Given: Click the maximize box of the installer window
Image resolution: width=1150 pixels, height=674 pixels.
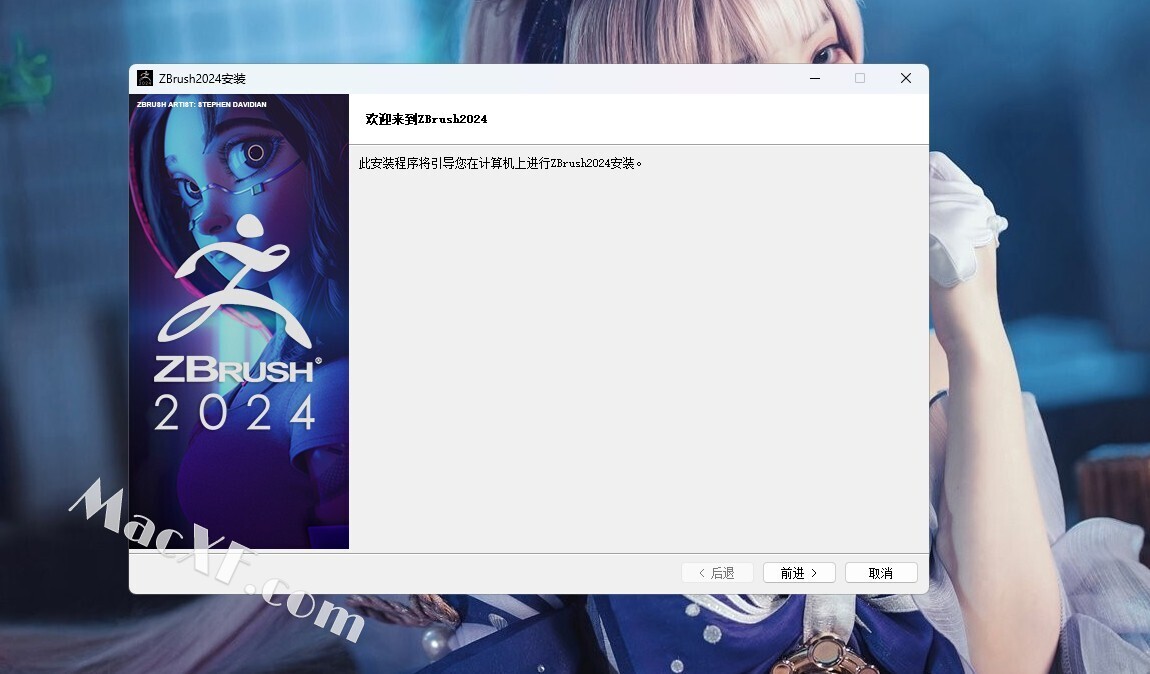Looking at the screenshot, I should click(x=860, y=78).
